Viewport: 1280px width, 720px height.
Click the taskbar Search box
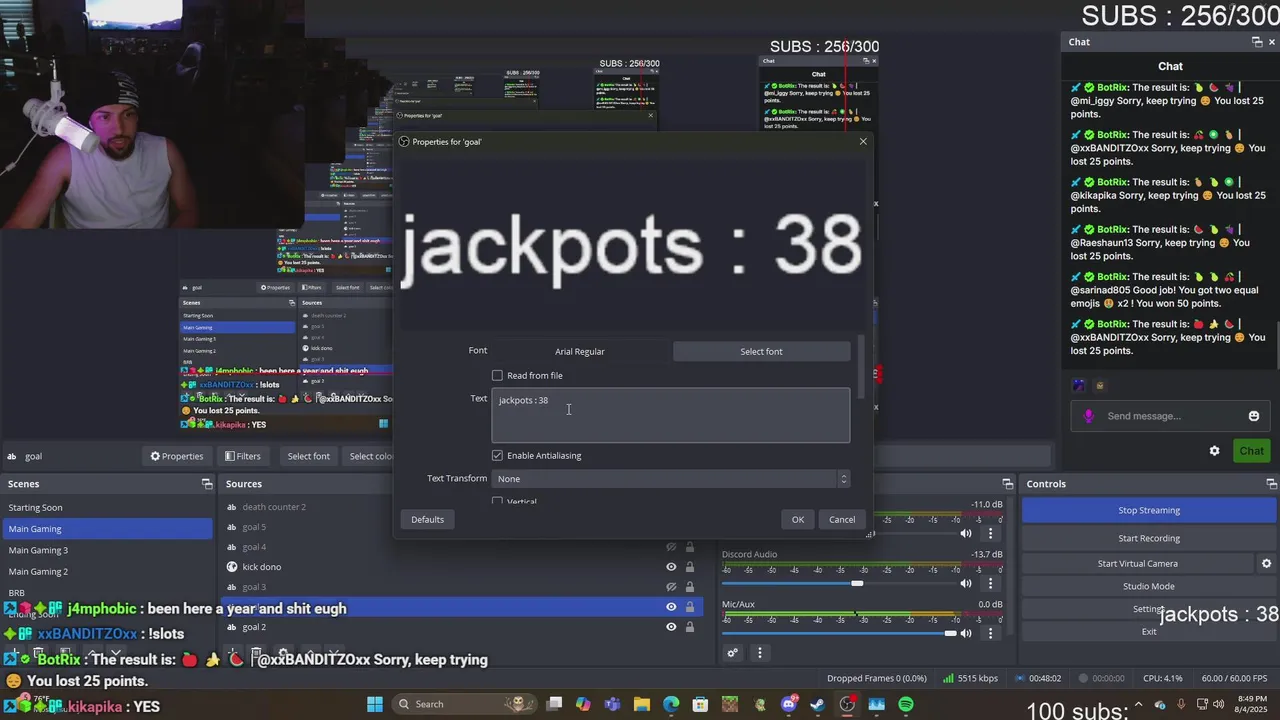464,704
